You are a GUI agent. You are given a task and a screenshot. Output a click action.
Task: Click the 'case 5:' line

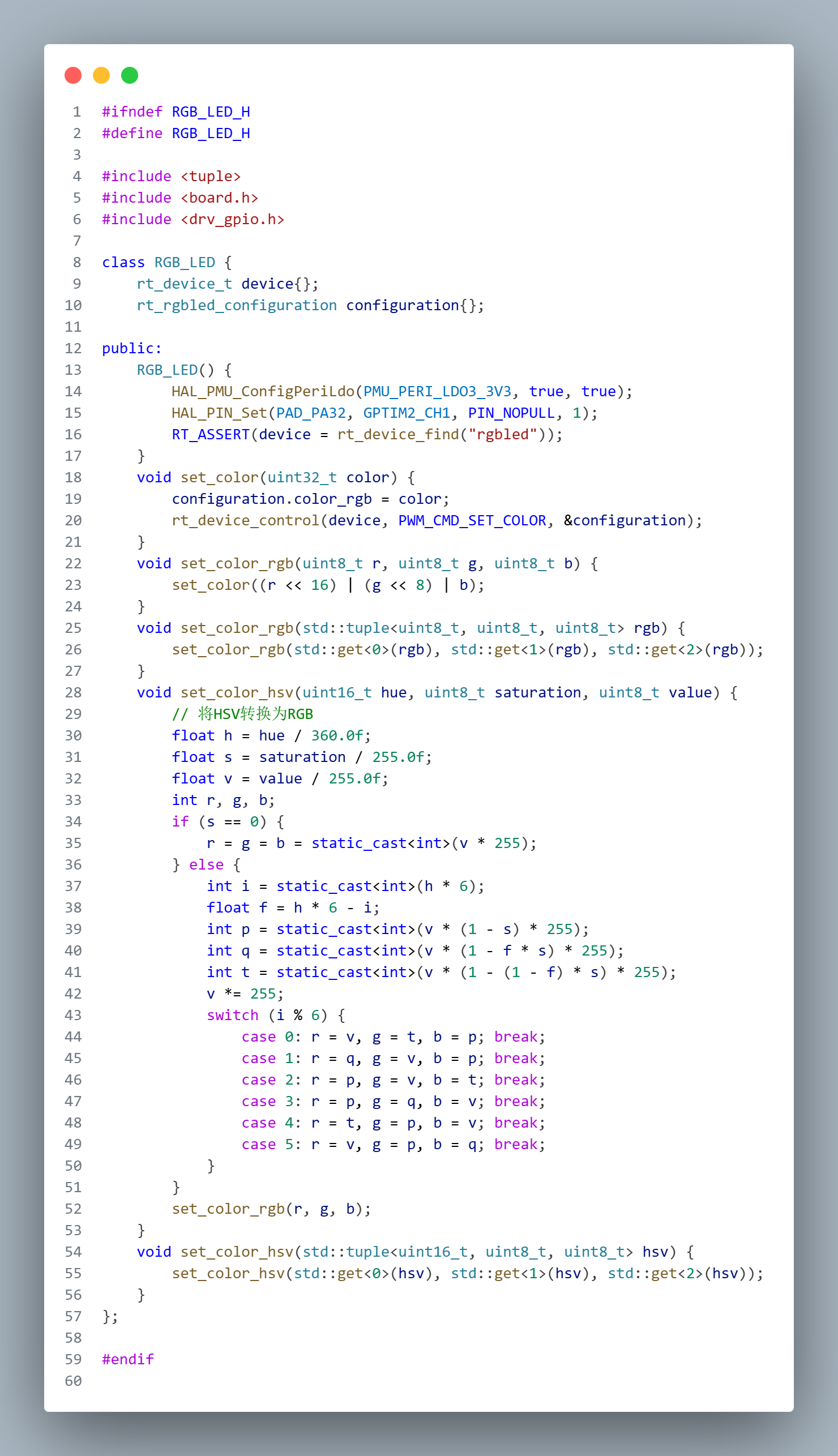coord(394,1144)
